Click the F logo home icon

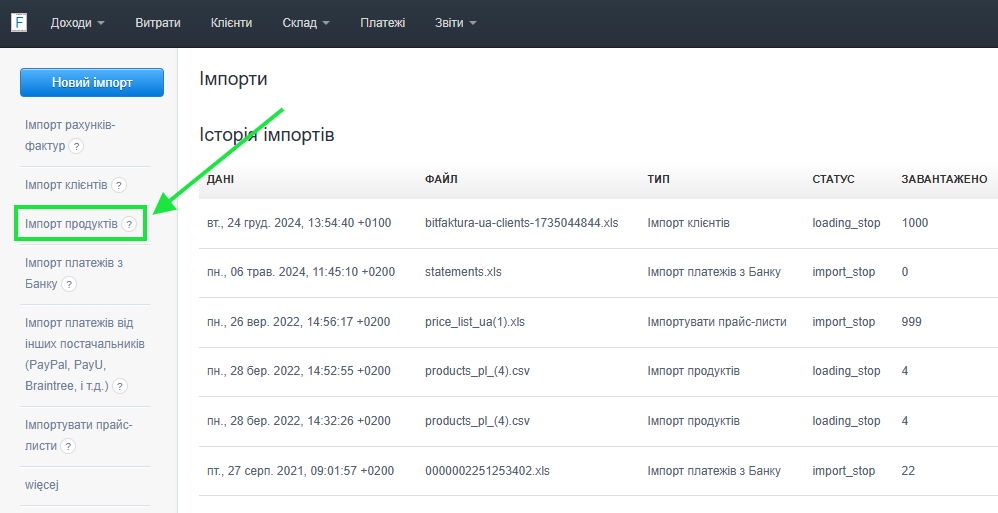[19, 22]
